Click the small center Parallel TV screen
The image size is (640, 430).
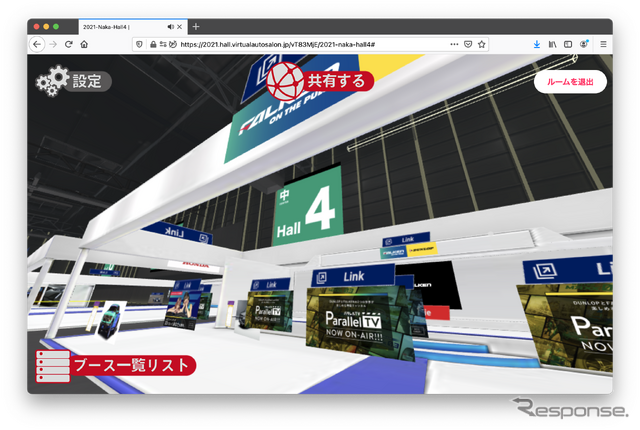269,311
